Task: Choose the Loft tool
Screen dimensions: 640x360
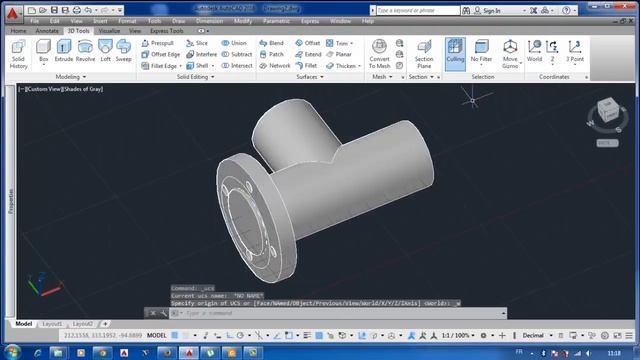Action: coord(105,51)
